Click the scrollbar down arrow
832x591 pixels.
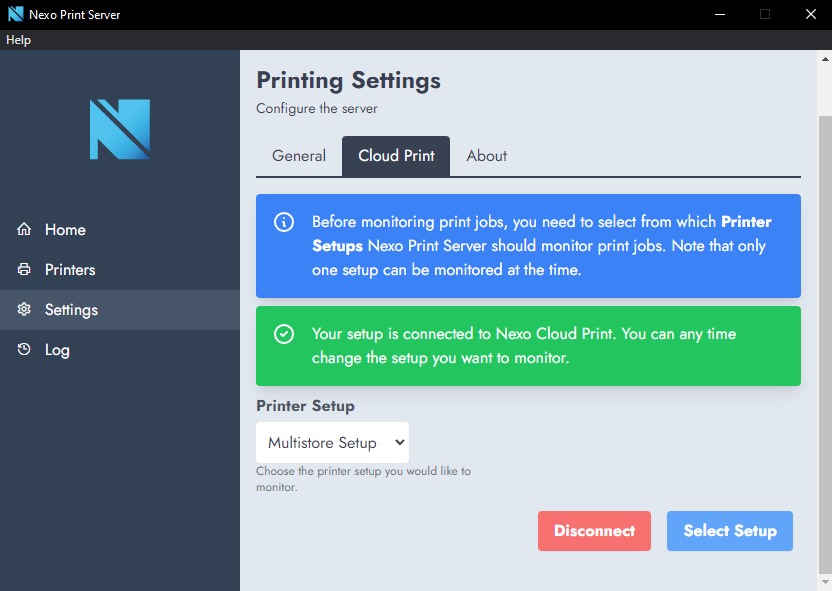[825, 583]
